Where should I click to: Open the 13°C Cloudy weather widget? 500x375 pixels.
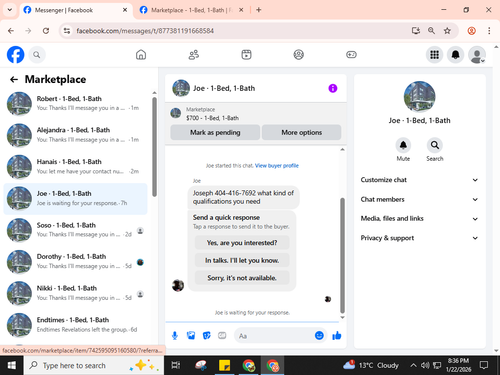click(x=371, y=365)
